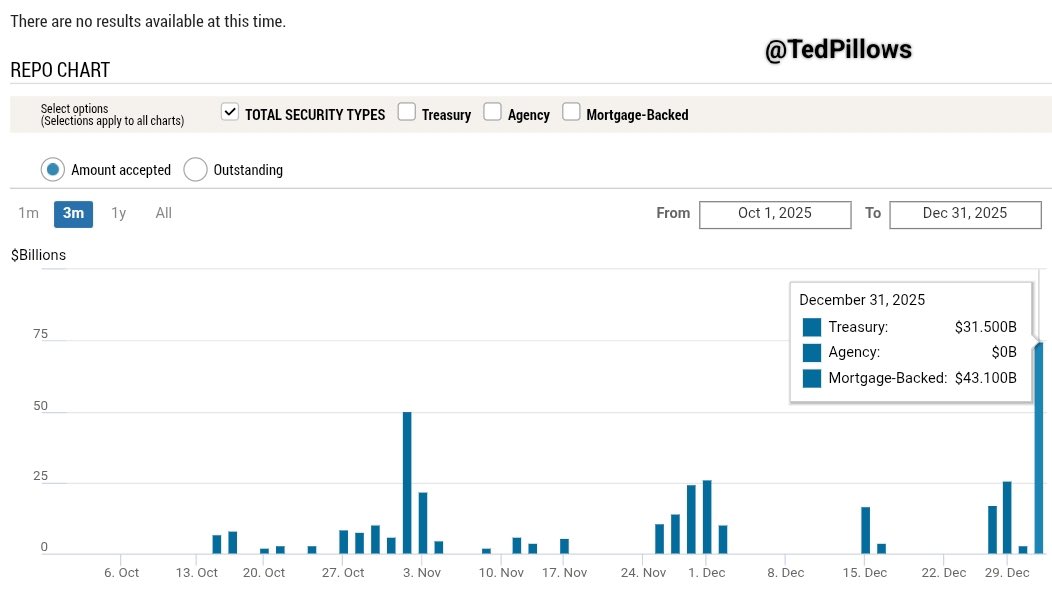Click the Mortgage-Backed legend square
The height and width of the screenshot is (600, 1052).
click(x=811, y=377)
